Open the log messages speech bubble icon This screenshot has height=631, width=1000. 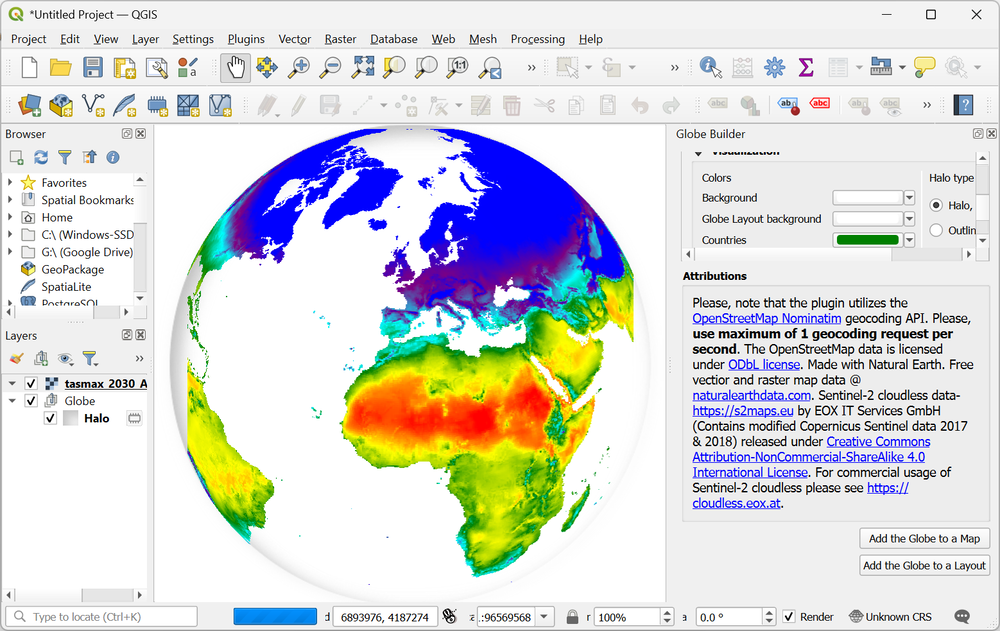[962, 617]
